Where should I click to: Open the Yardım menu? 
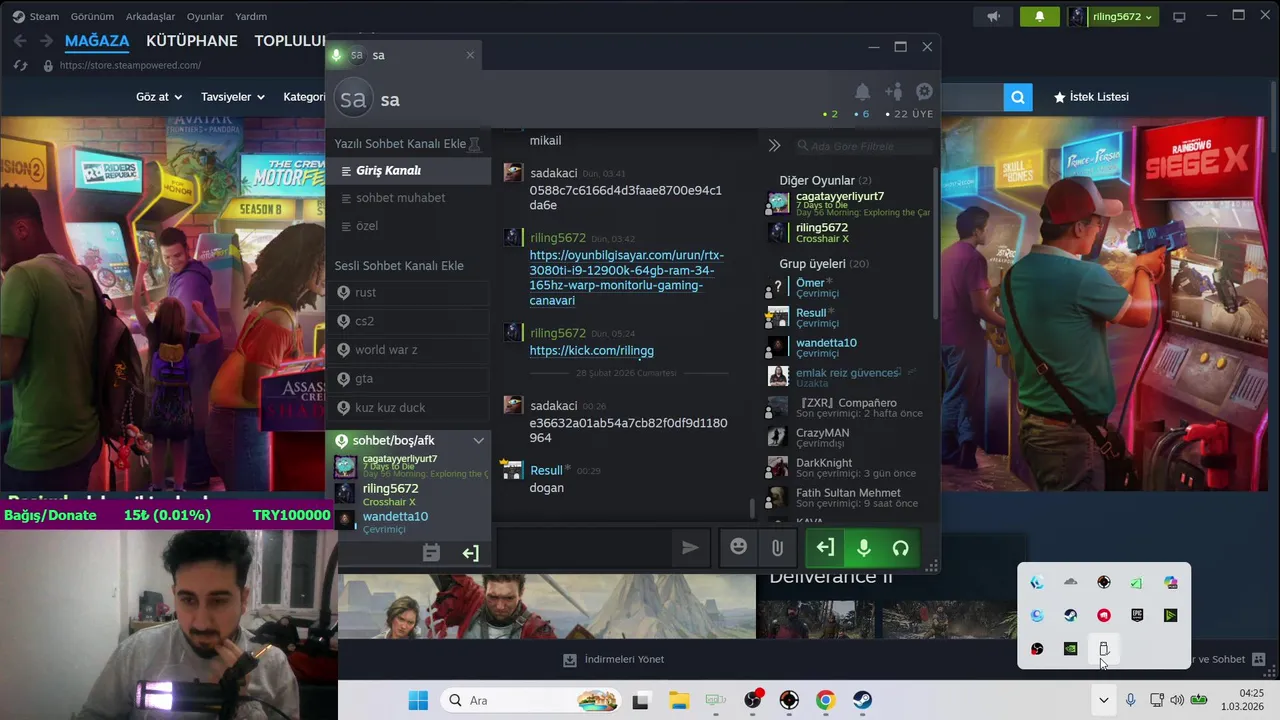point(250,17)
